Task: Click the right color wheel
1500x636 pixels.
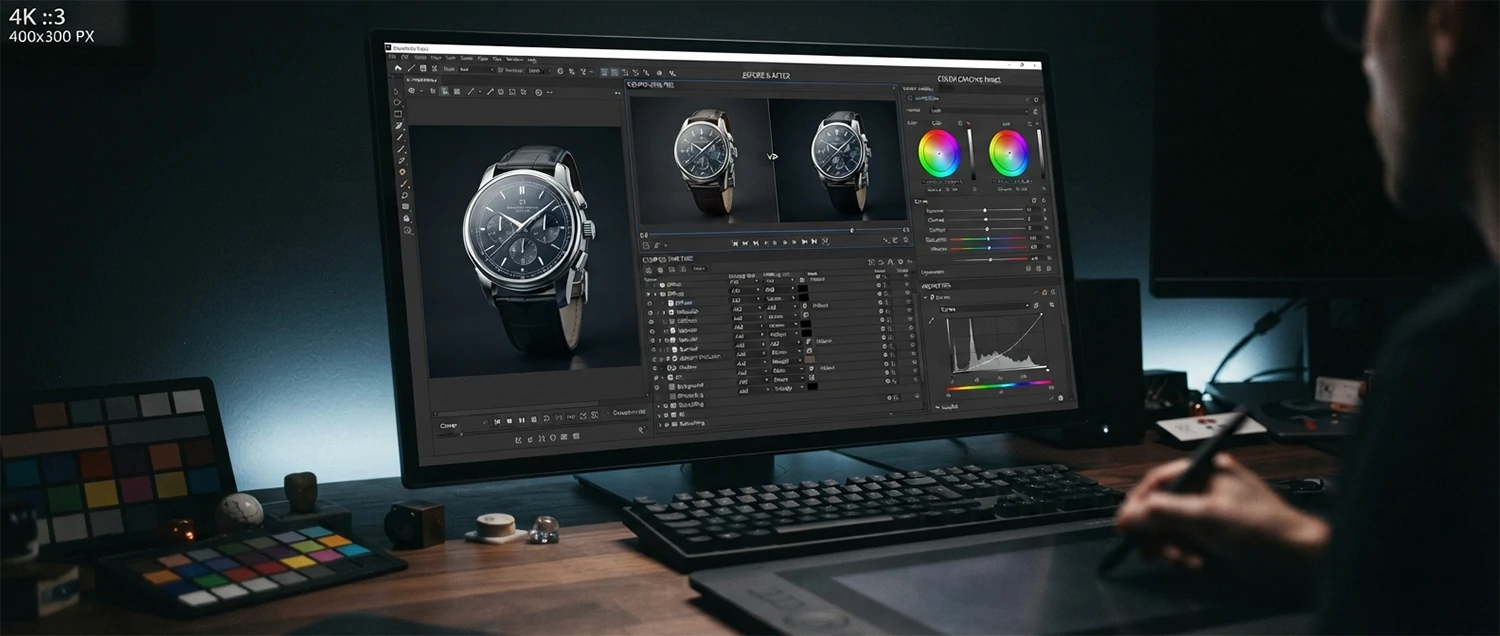Action: coord(1009,153)
